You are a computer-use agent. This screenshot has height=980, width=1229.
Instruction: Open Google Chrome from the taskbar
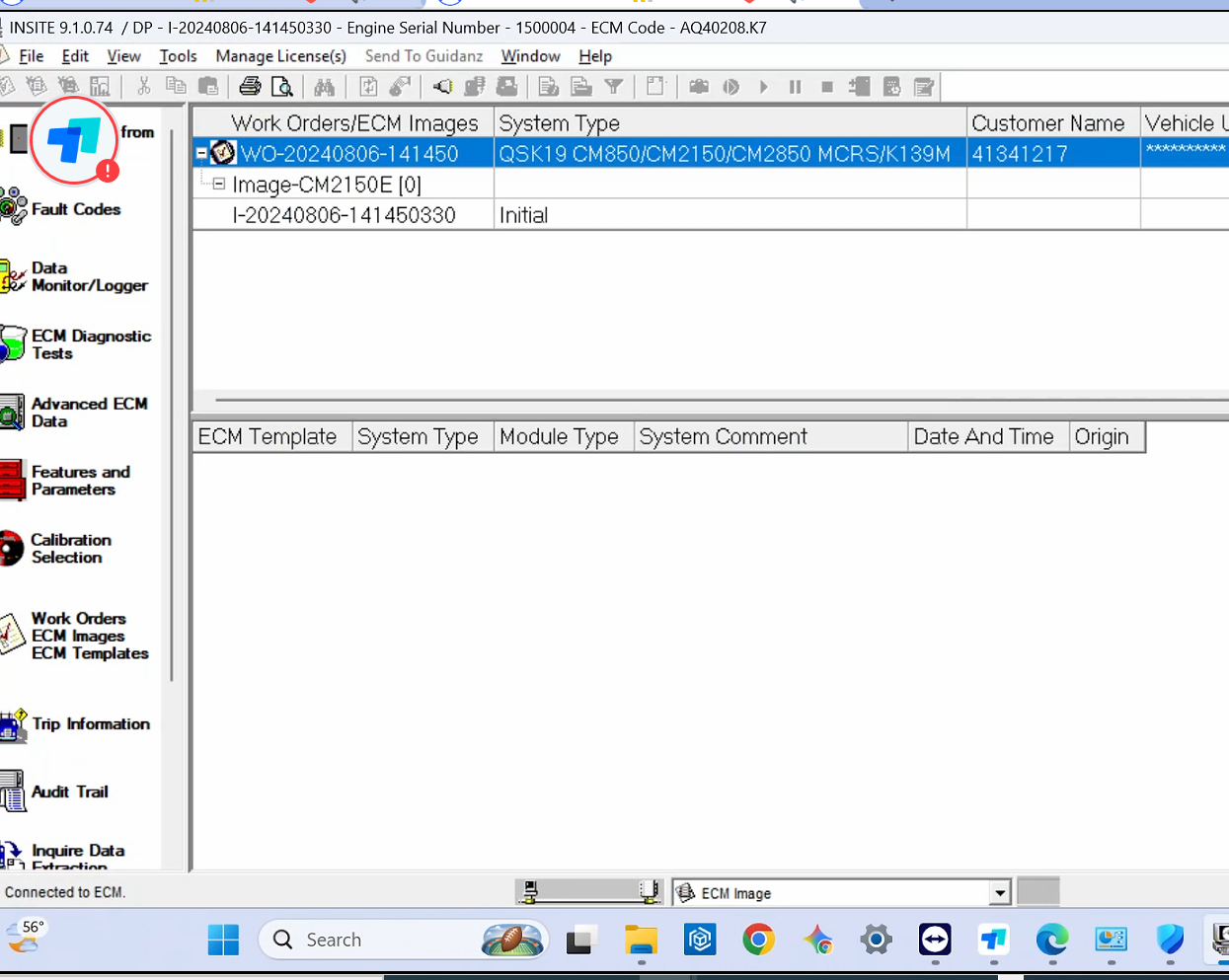(758, 940)
